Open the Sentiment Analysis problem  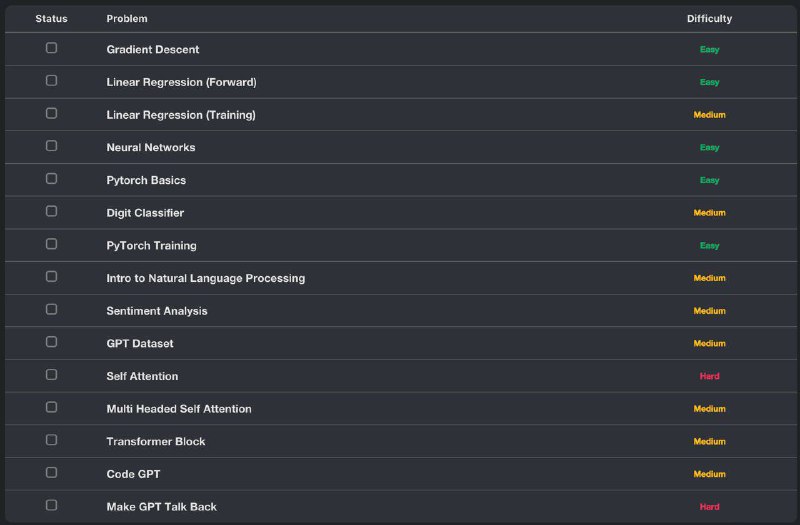click(157, 311)
